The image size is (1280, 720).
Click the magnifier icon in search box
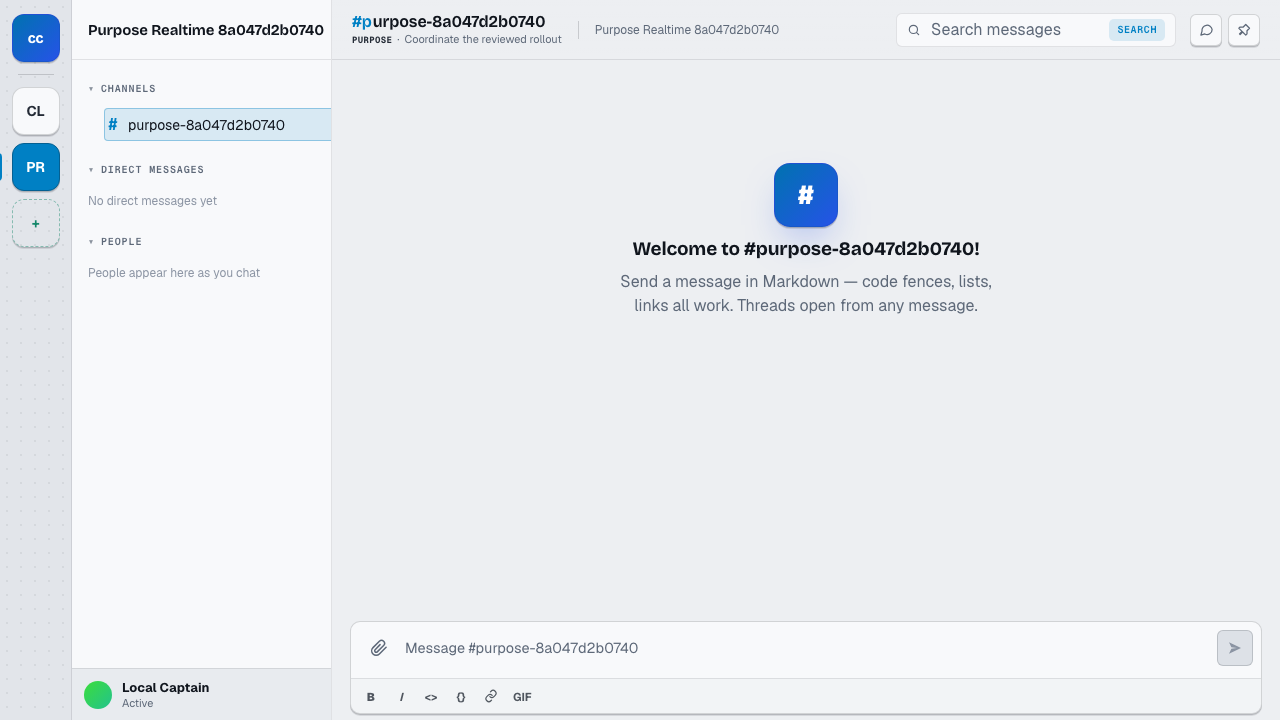(914, 30)
